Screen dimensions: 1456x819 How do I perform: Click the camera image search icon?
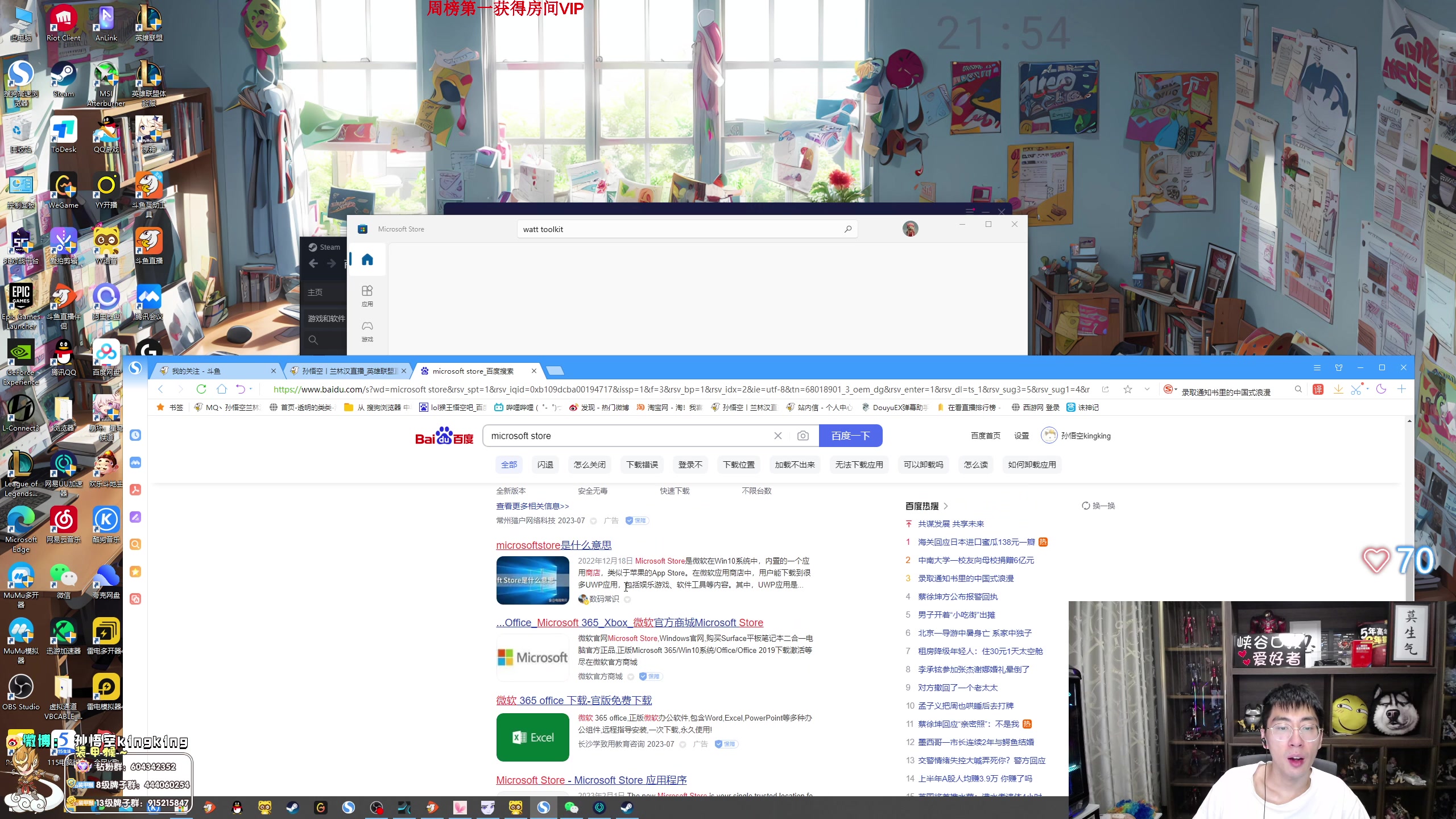click(803, 436)
